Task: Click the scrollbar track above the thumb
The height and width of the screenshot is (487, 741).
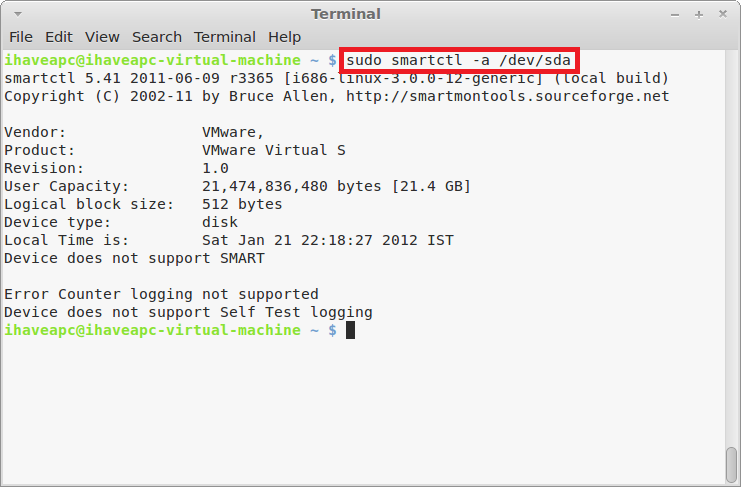Action: [x=732, y=246]
